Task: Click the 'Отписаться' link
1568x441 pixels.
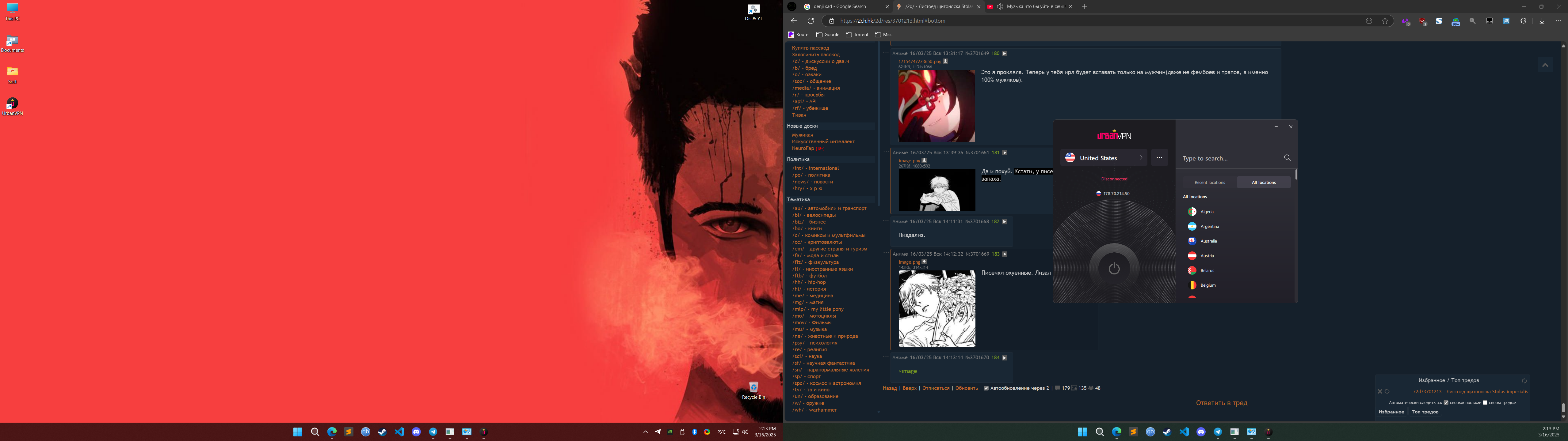Action: [x=936, y=388]
